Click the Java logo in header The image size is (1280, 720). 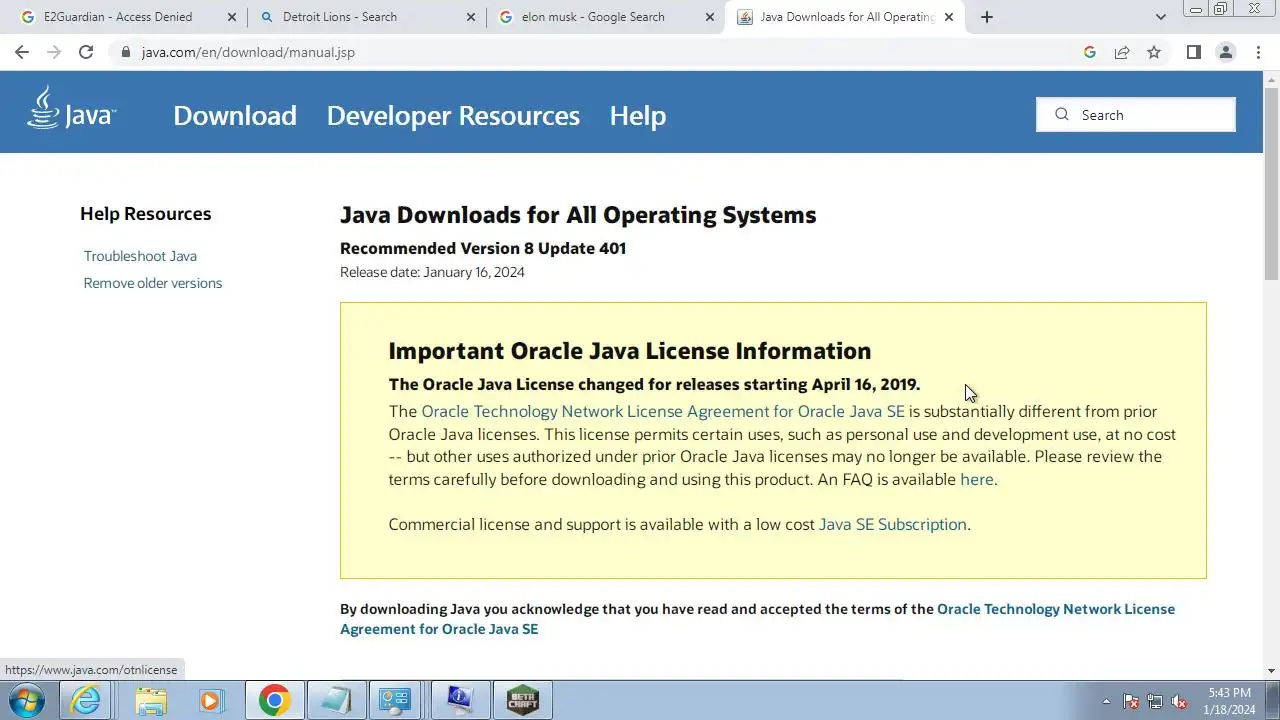click(71, 109)
